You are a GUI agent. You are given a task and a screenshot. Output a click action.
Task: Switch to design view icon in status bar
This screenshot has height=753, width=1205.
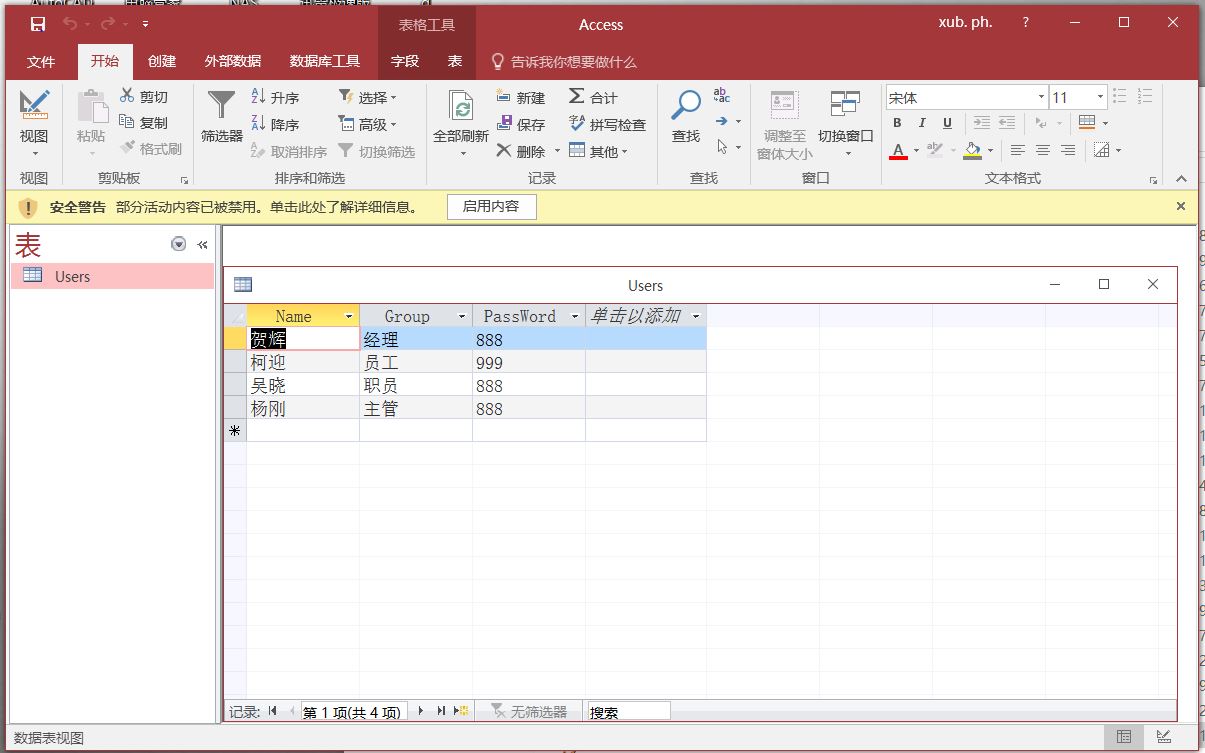(1164, 737)
